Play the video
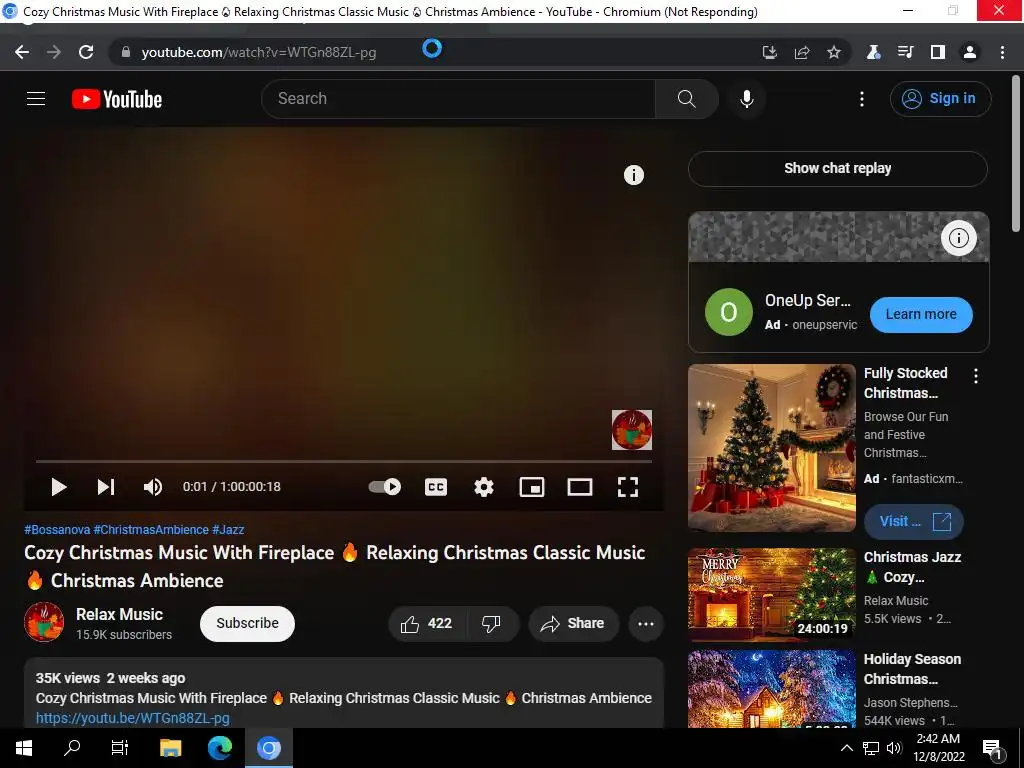This screenshot has width=1024, height=768. click(x=59, y=487)
